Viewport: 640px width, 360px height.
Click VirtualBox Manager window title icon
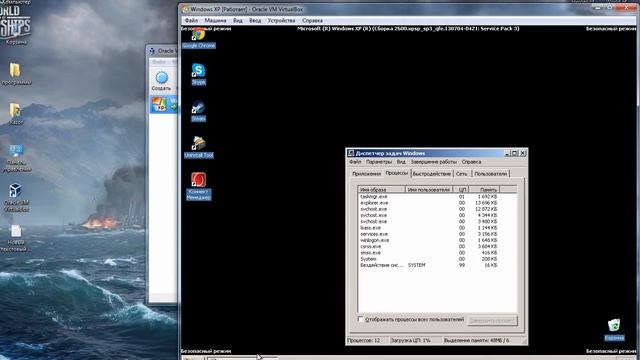coord(152,51)
